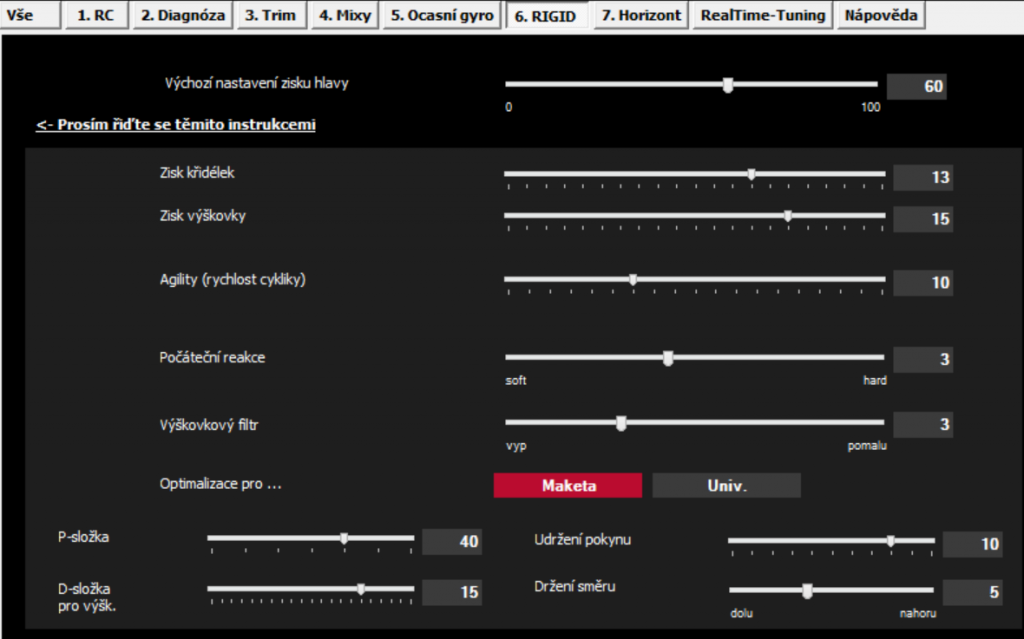Select Maketa optimization mode

568,486
